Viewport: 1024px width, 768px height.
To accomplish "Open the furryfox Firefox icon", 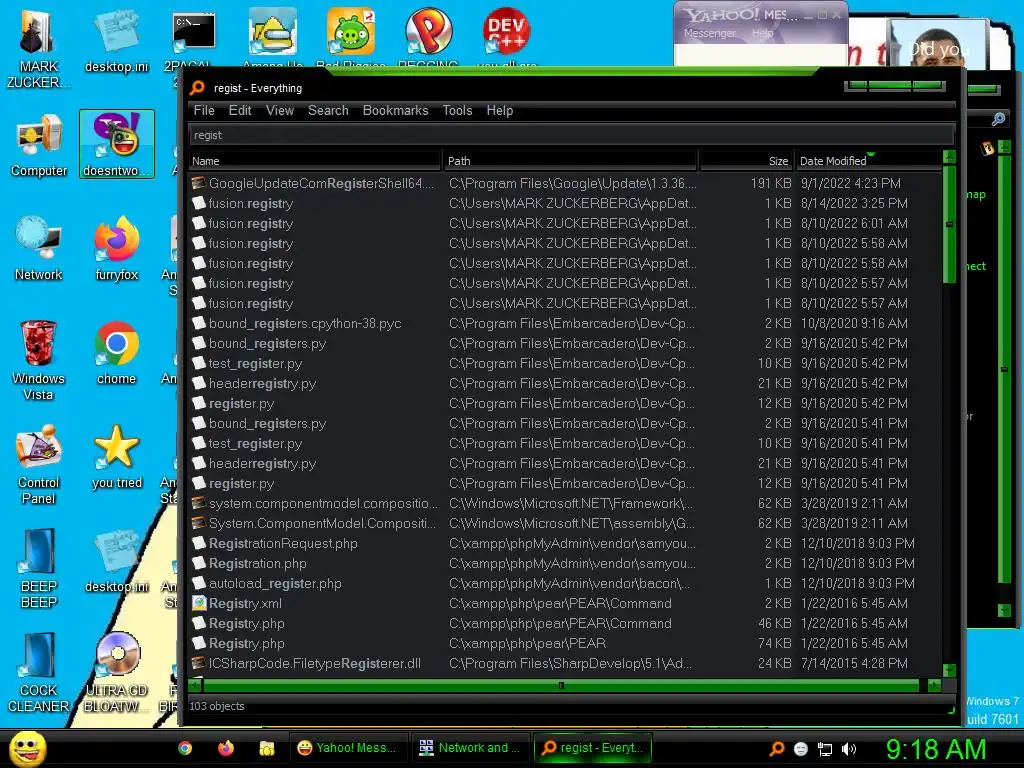I will [x=117, y=249].
